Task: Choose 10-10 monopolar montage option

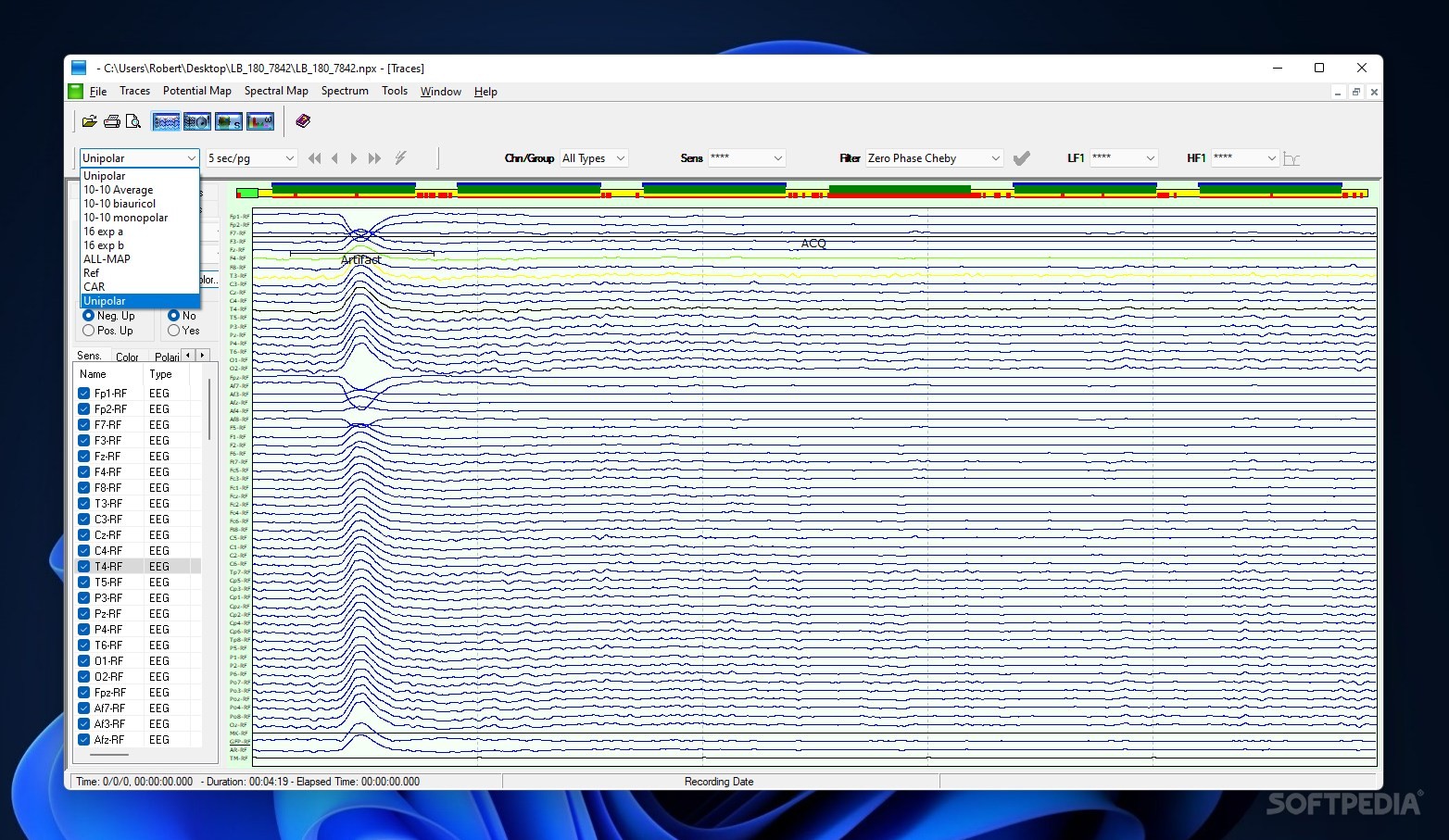Action: coord(140,218)
